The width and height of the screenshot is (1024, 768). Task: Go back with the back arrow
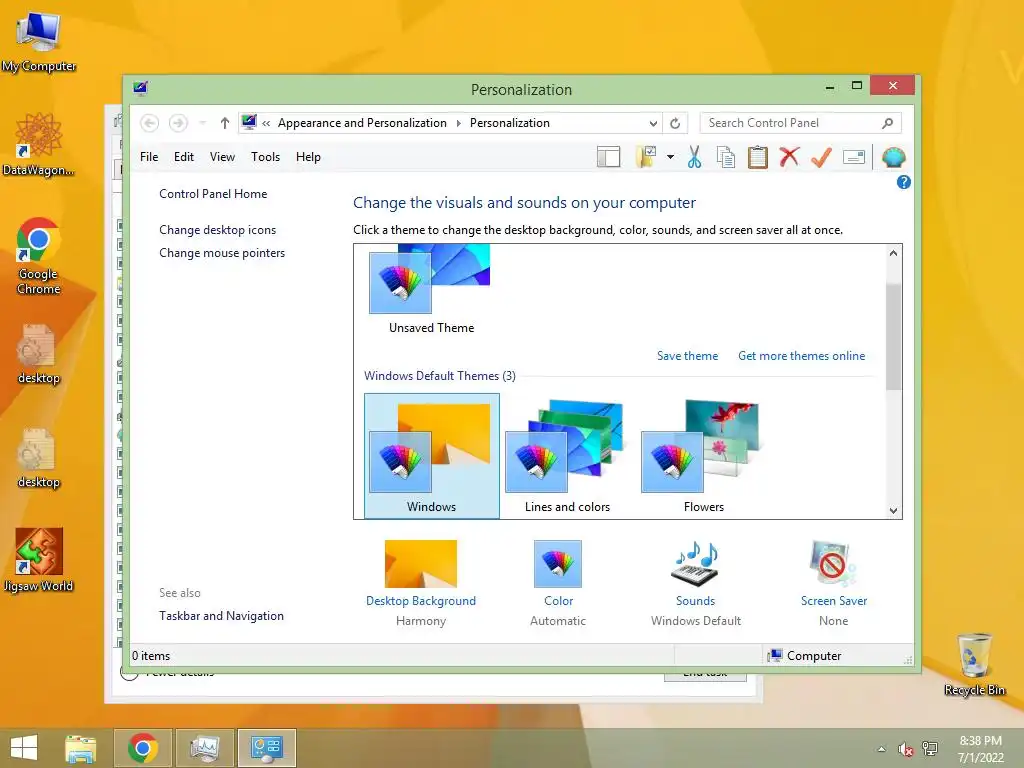coord(150,123)
